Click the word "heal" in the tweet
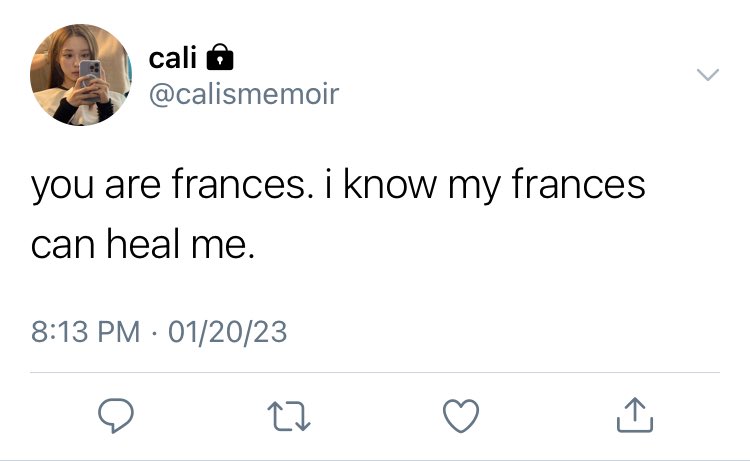This screenshot has width=750, height=461. (143, 243)
